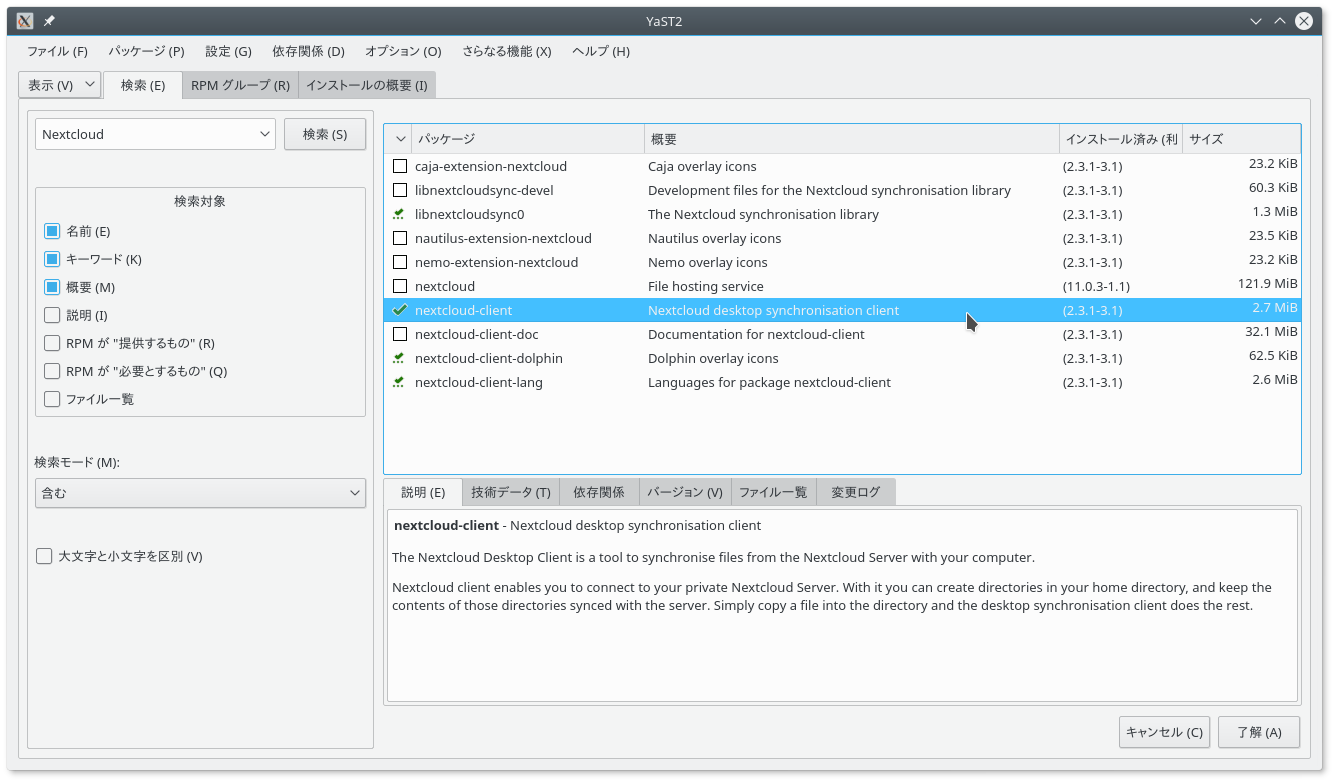Select the 依存関係 details tab

(x=599, y=492)
